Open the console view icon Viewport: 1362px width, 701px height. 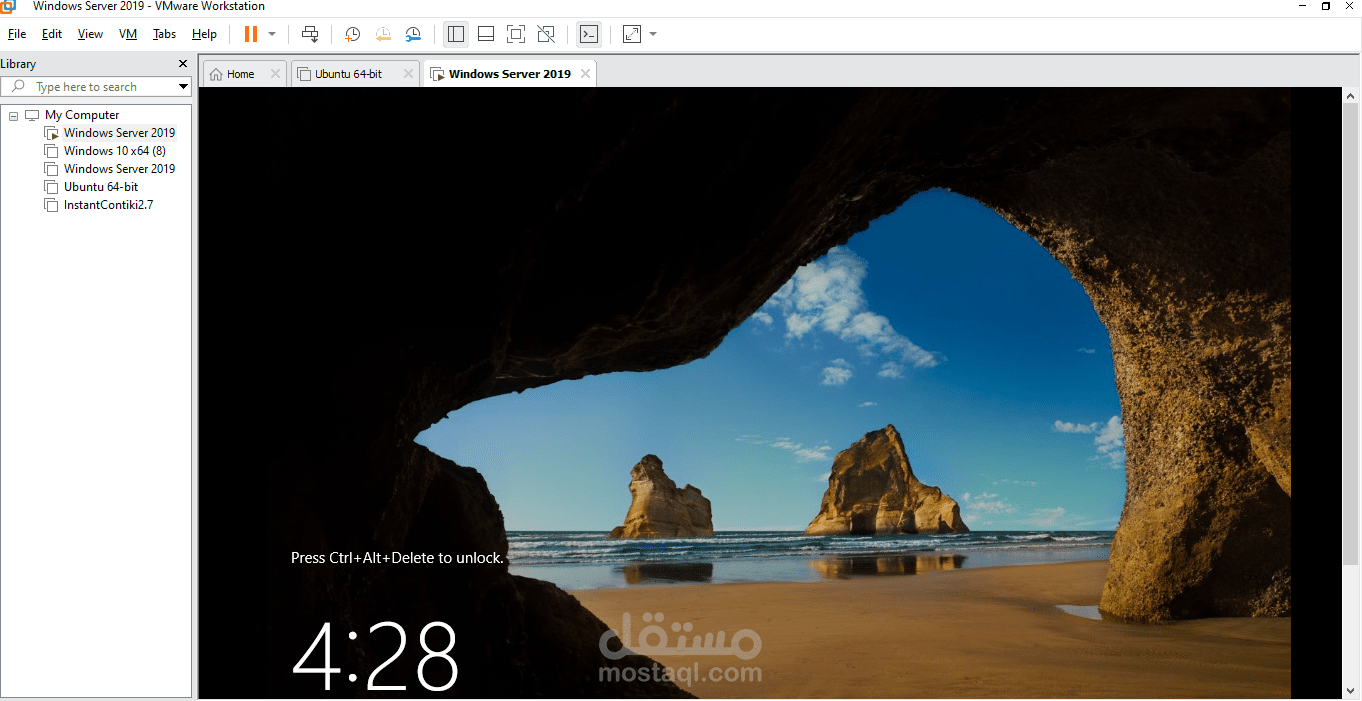click(x=589, y=34)
